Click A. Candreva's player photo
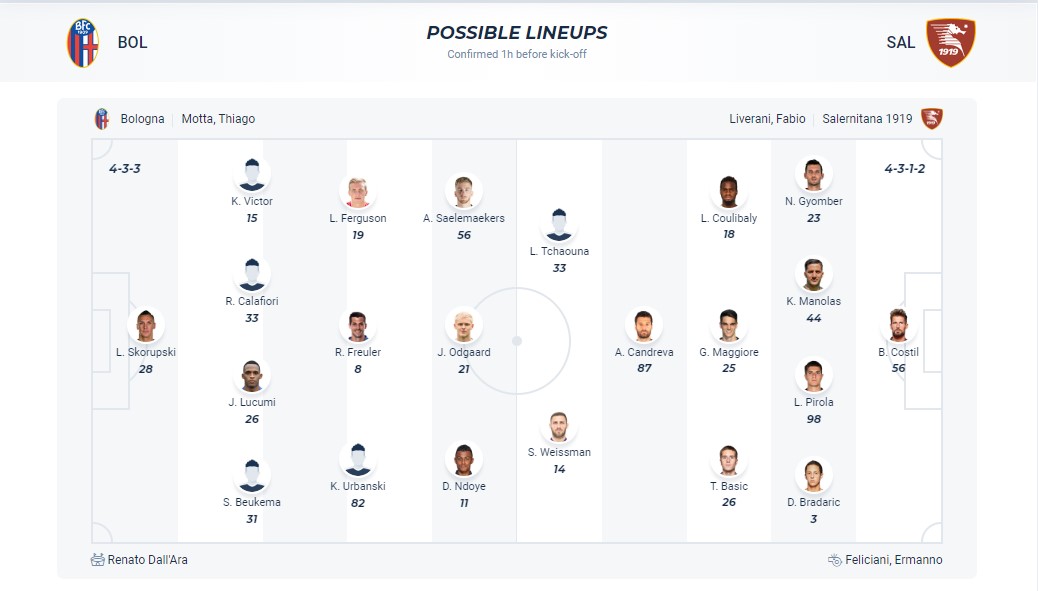Image resolution: width=1038 pixels, height=591 pixels. pos(644,326)
